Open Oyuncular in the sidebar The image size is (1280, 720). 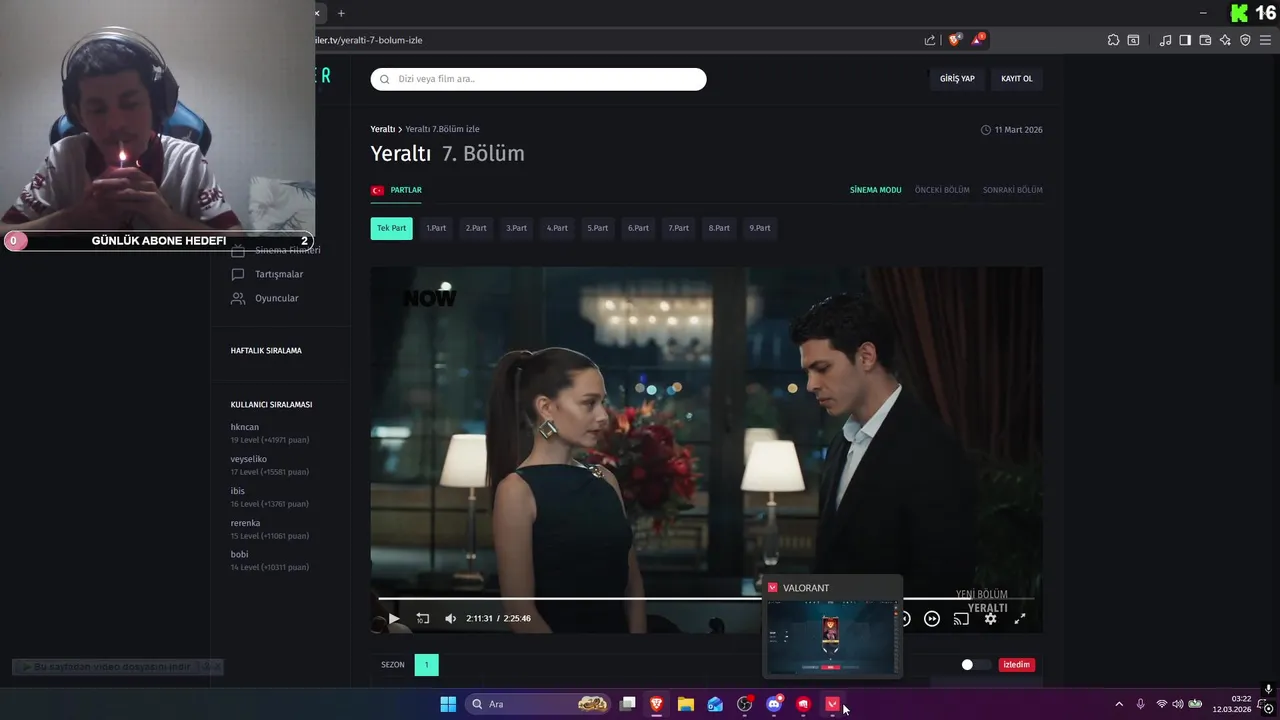[265, 298]
